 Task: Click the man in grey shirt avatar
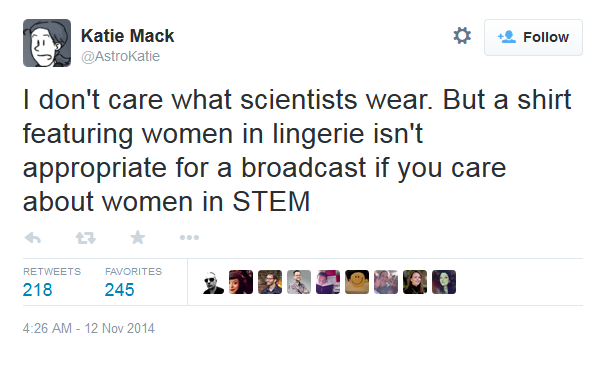299,282
